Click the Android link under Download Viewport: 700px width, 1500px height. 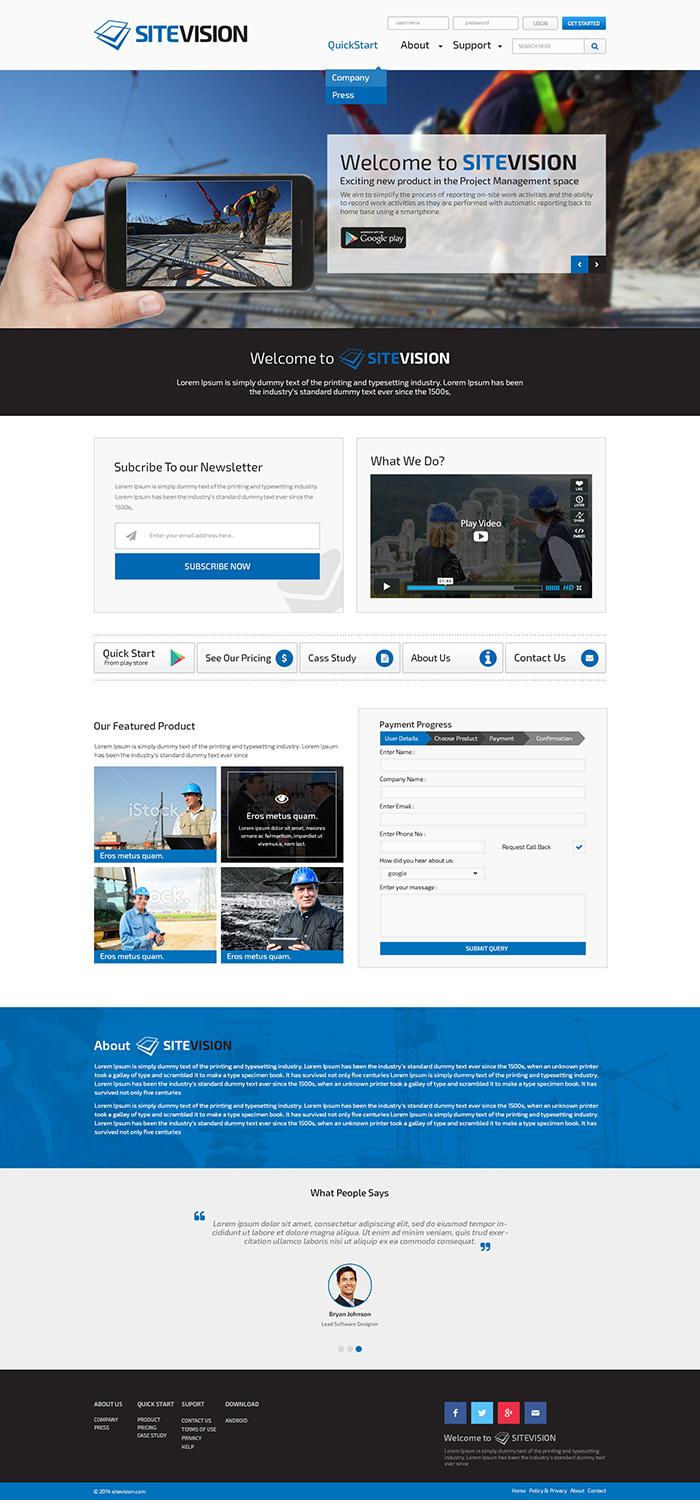[x=236, y=1420]
